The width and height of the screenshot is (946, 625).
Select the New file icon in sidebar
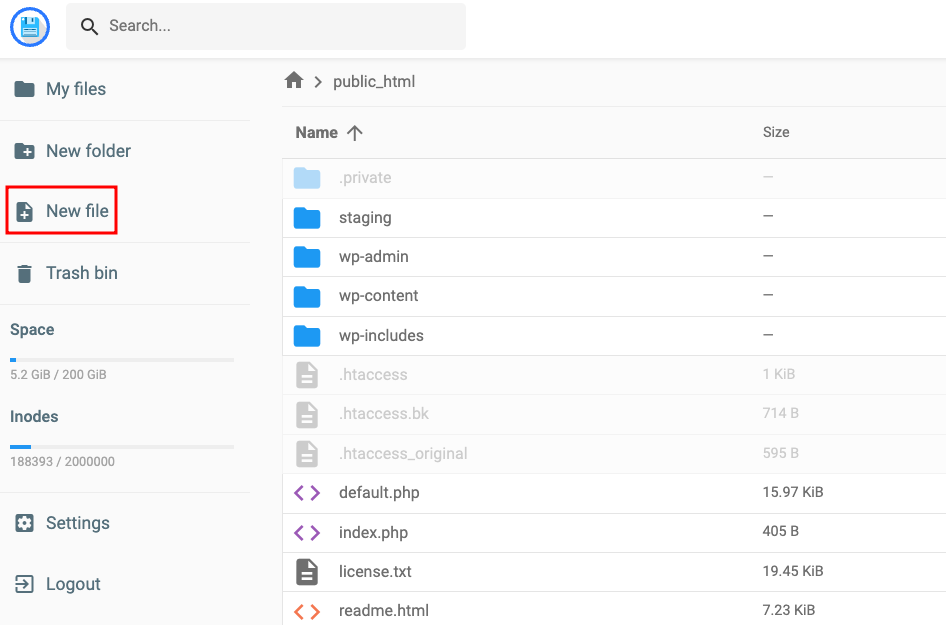coord(25,210)
